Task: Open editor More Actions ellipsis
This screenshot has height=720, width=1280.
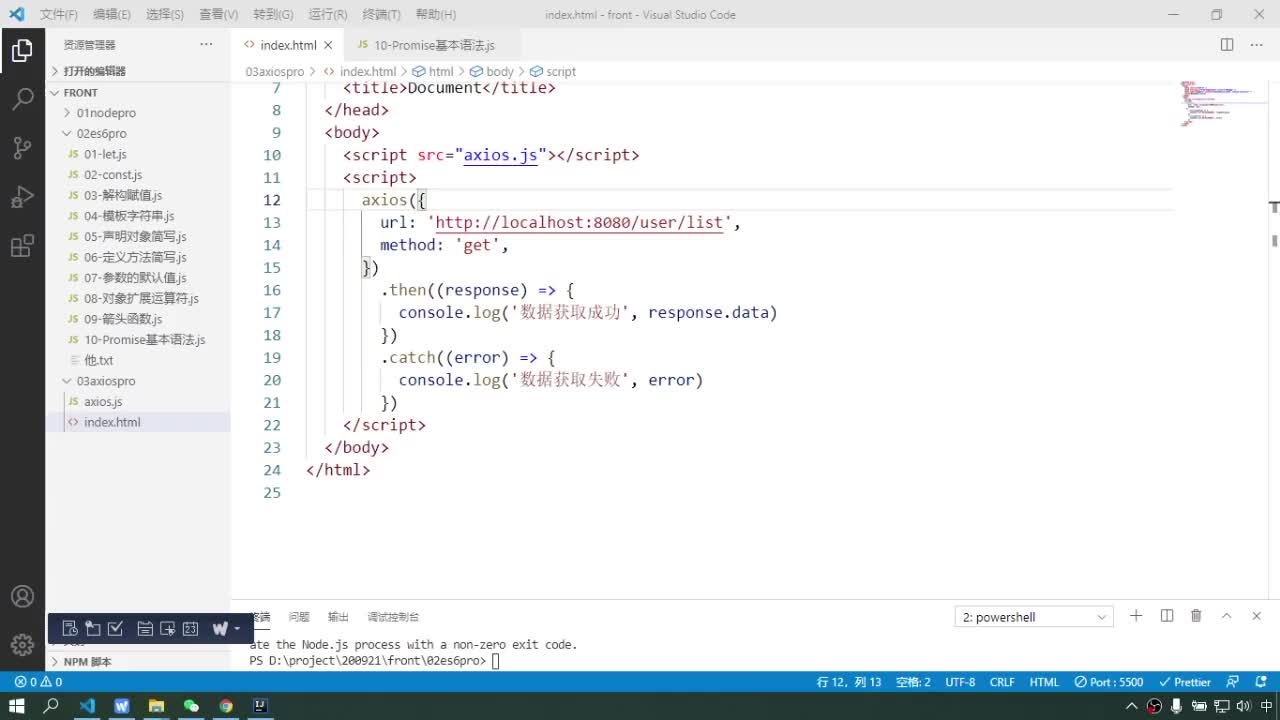Action: coord(1257,45)
